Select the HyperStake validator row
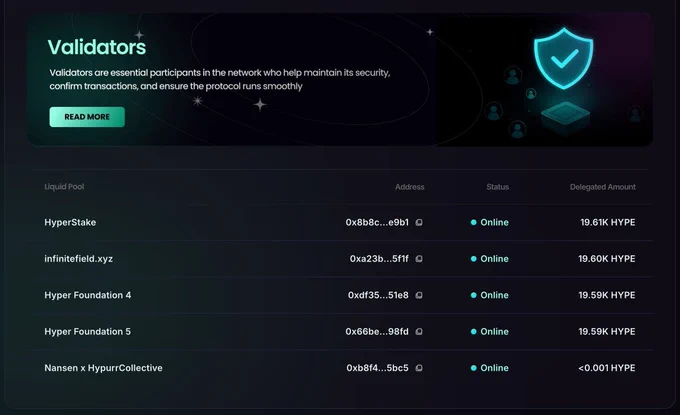The width and height of the screenshot is (680, 415). pyautogui.click(x=341, y=222)
